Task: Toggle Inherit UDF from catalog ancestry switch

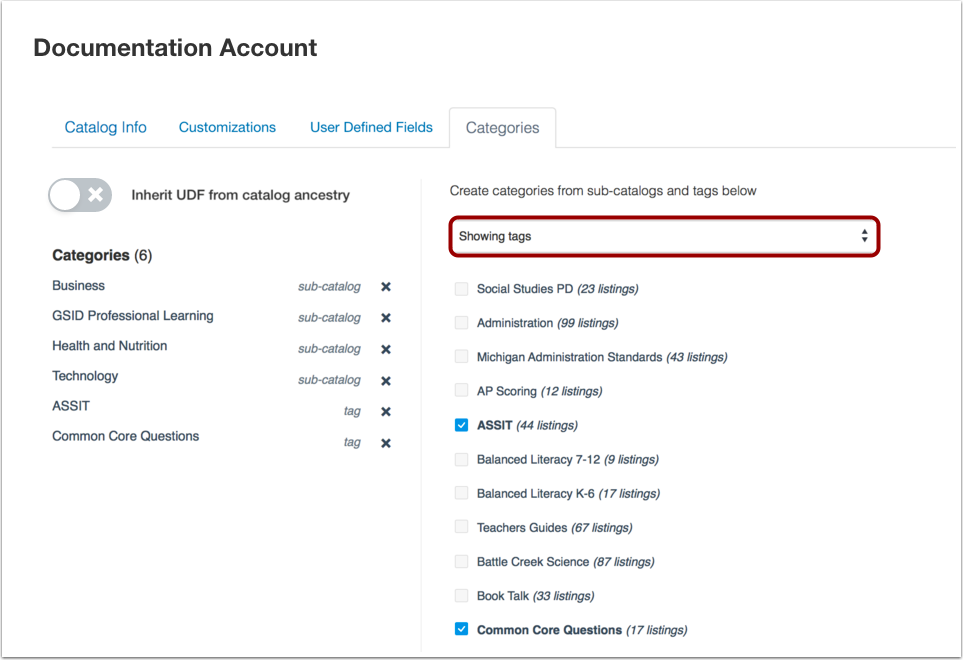Action: [x=80, y=195]
